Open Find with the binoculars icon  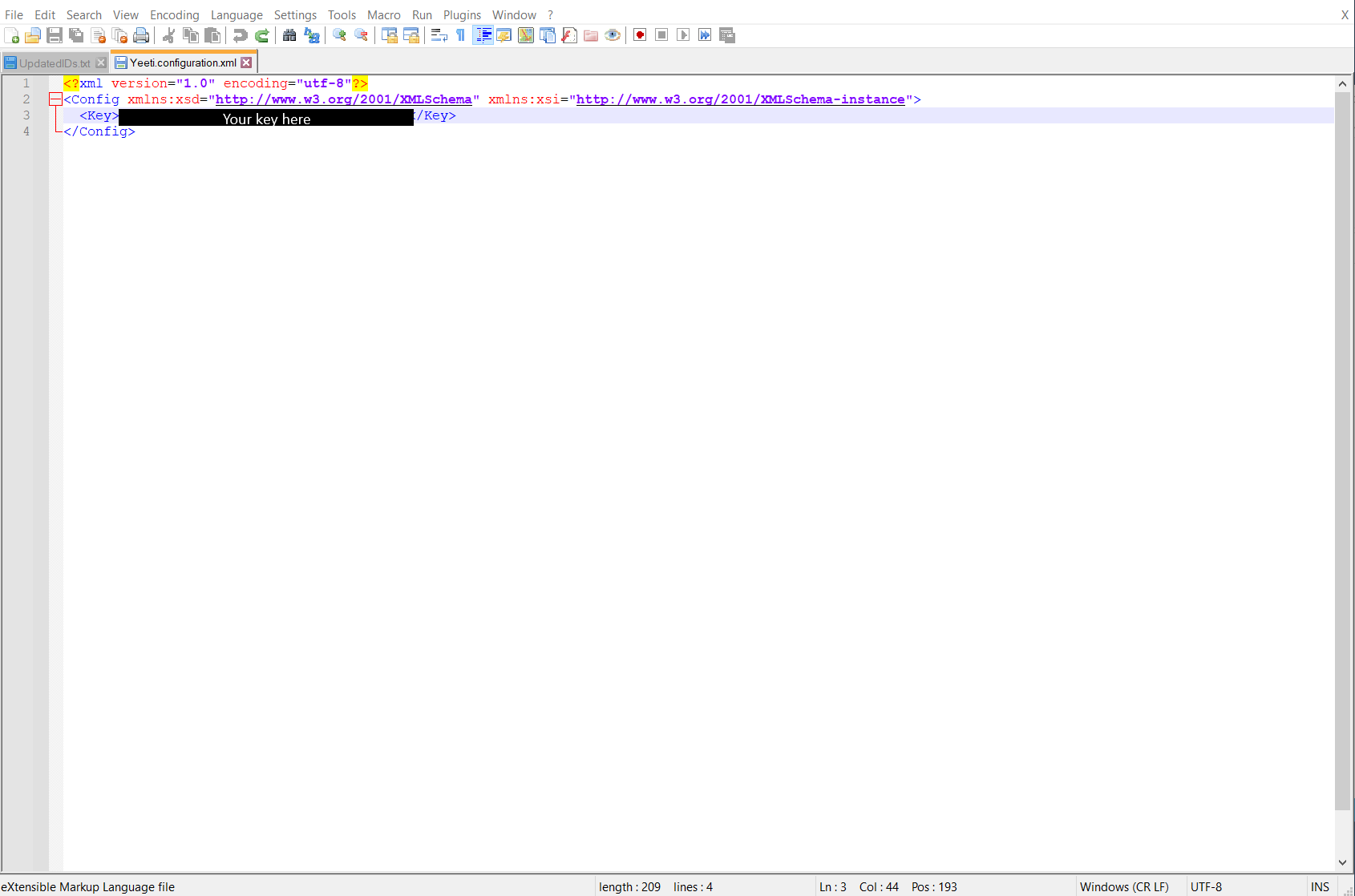coord(289,35)
